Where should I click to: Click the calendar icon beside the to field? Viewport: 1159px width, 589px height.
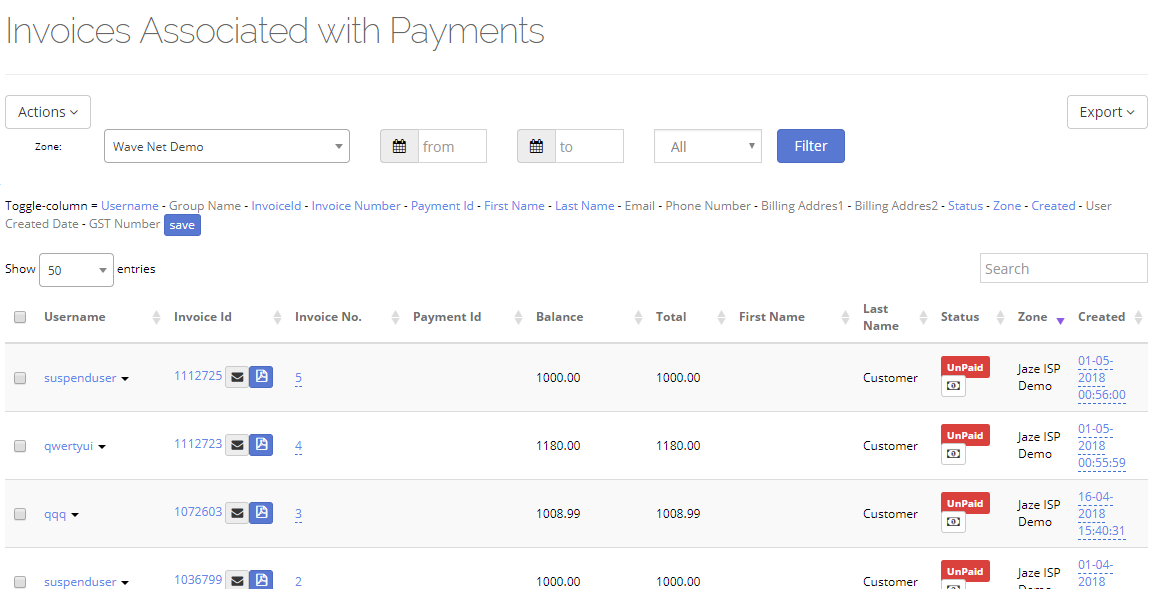536,145
